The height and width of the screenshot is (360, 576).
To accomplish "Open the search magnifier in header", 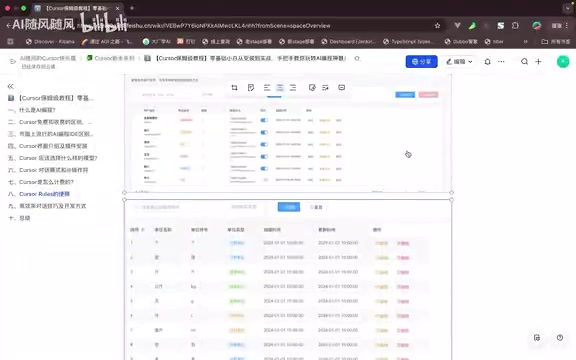I will (525, 61).
